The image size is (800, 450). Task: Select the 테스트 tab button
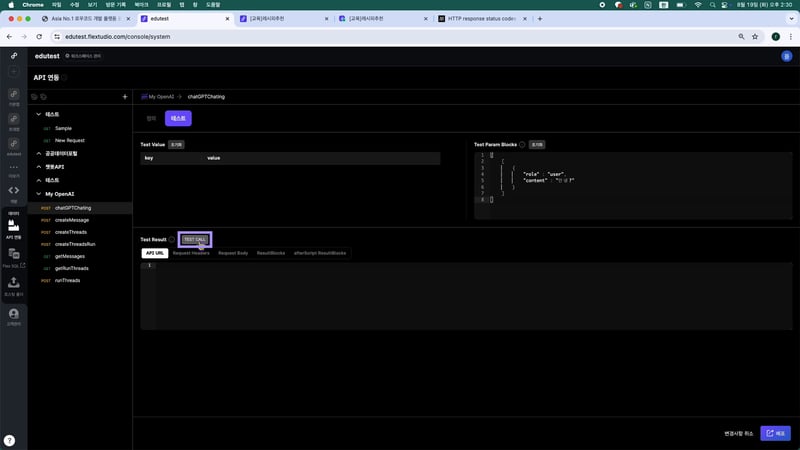(x=178, y=118)
